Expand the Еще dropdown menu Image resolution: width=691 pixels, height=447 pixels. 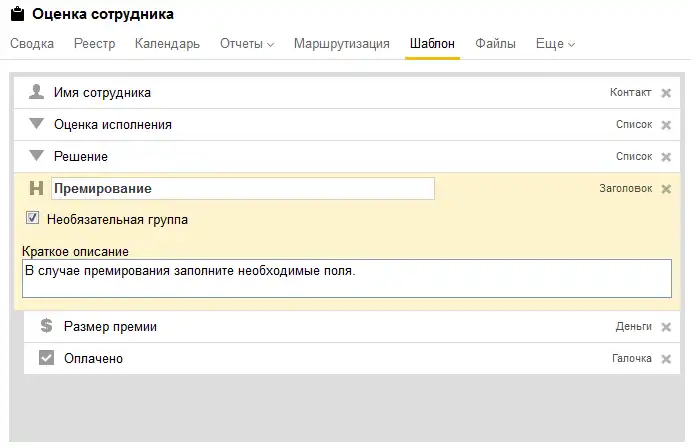click(x=555, y=44)
